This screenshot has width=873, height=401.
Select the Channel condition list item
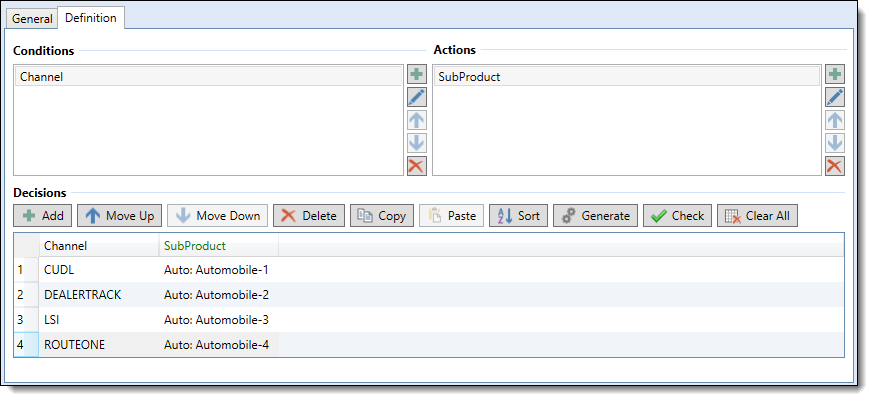point(208,77)
